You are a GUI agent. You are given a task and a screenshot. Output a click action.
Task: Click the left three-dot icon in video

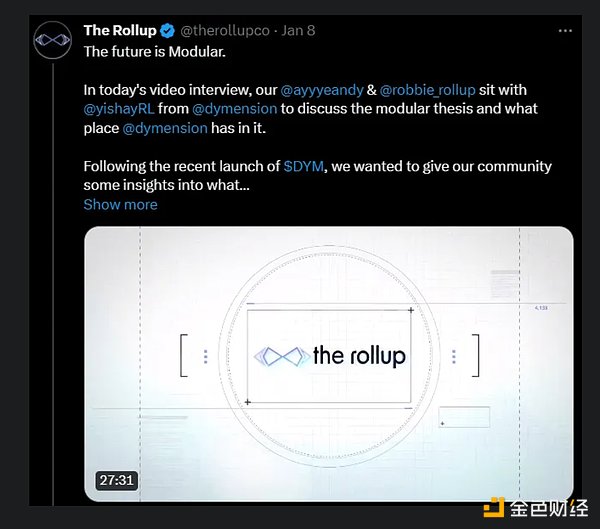click(206, 356)
